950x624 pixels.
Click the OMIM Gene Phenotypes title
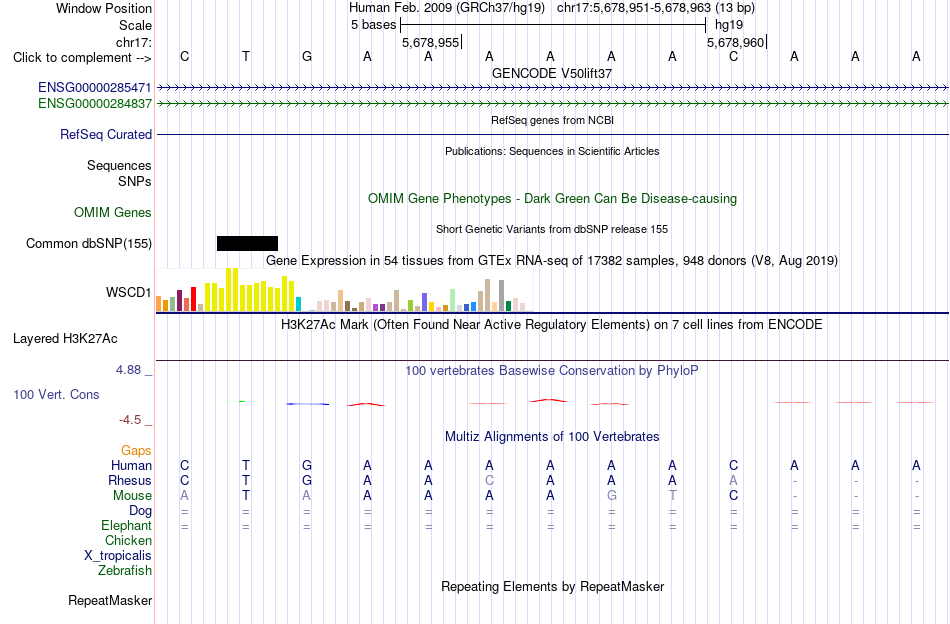coord(552,199)
